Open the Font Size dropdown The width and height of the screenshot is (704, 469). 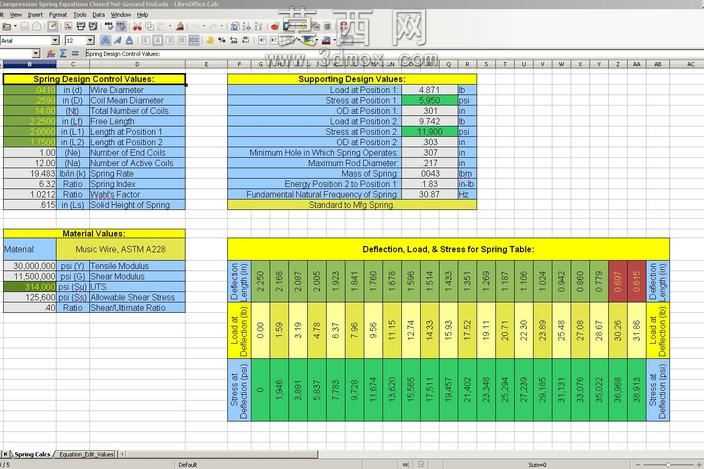[90, 40]
